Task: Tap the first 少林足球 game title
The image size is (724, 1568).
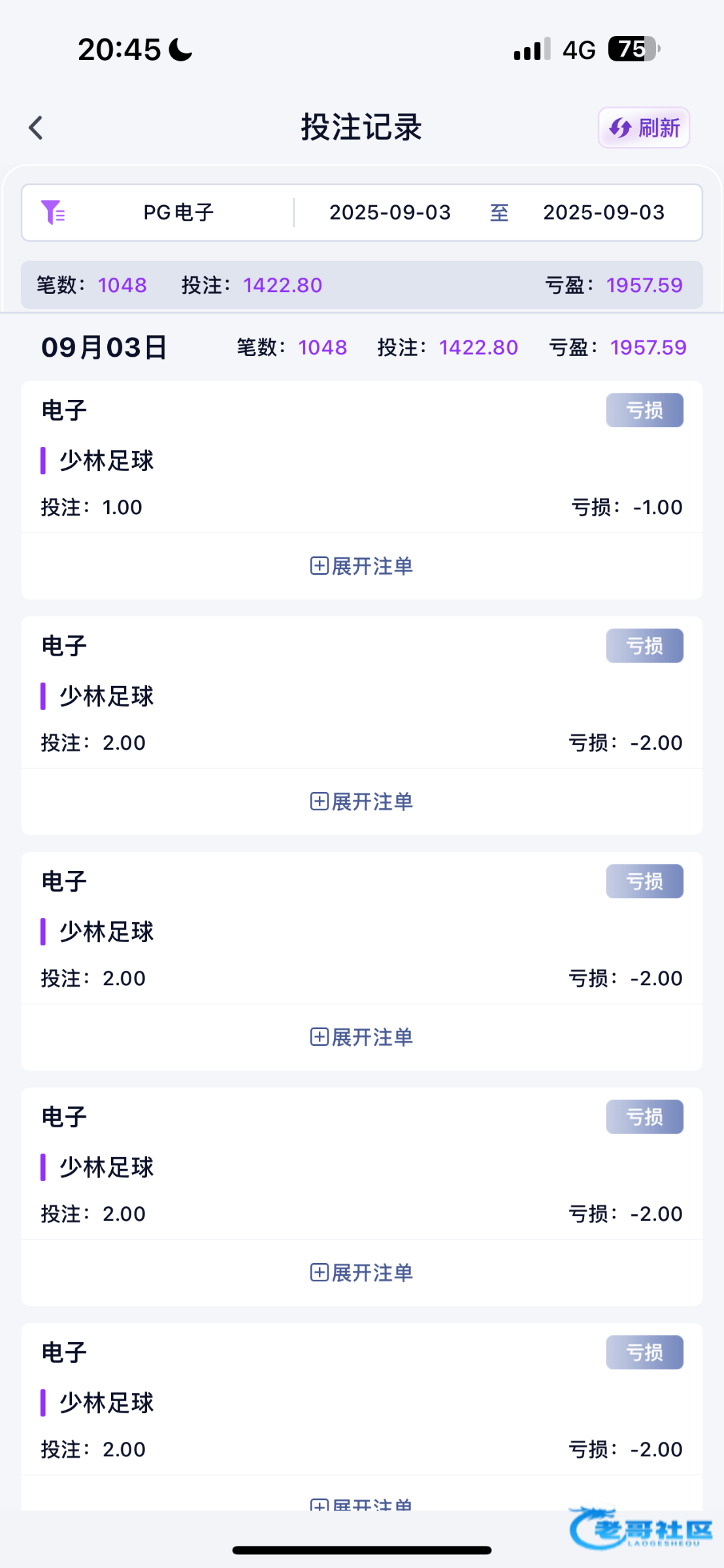Action: pos(107,461)
